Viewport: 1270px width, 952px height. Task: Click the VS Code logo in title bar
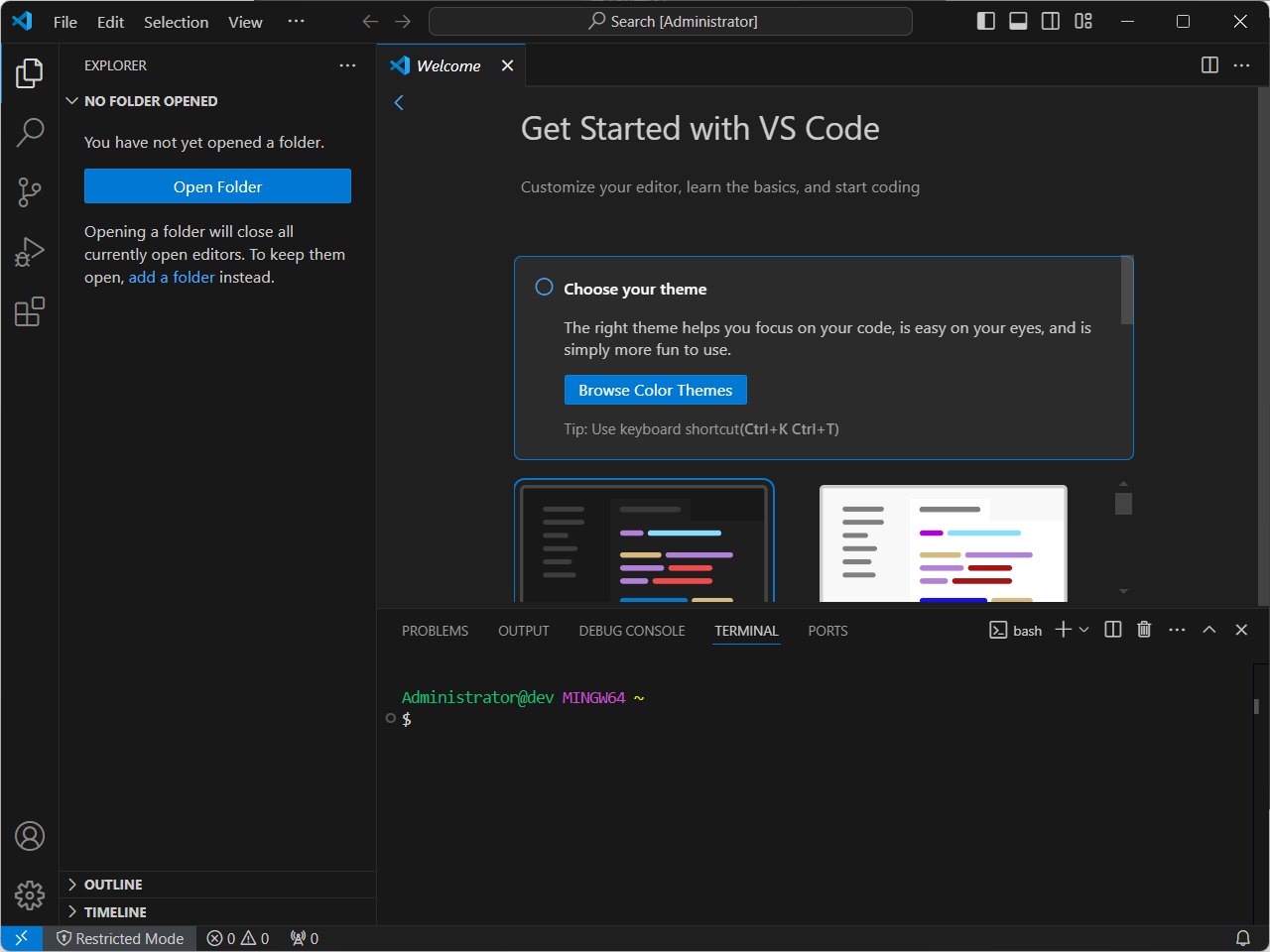[x=22, y=21]
